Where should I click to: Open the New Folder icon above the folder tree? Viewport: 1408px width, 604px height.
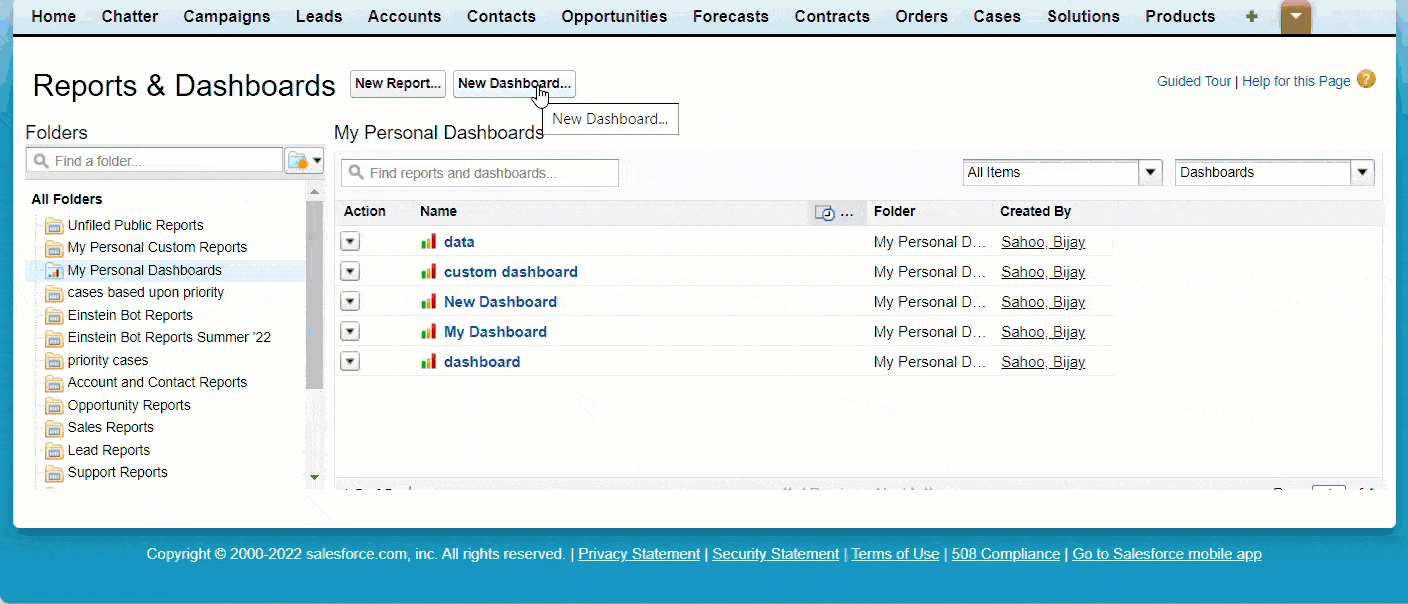pyautogui.click(x=298, y=160)
